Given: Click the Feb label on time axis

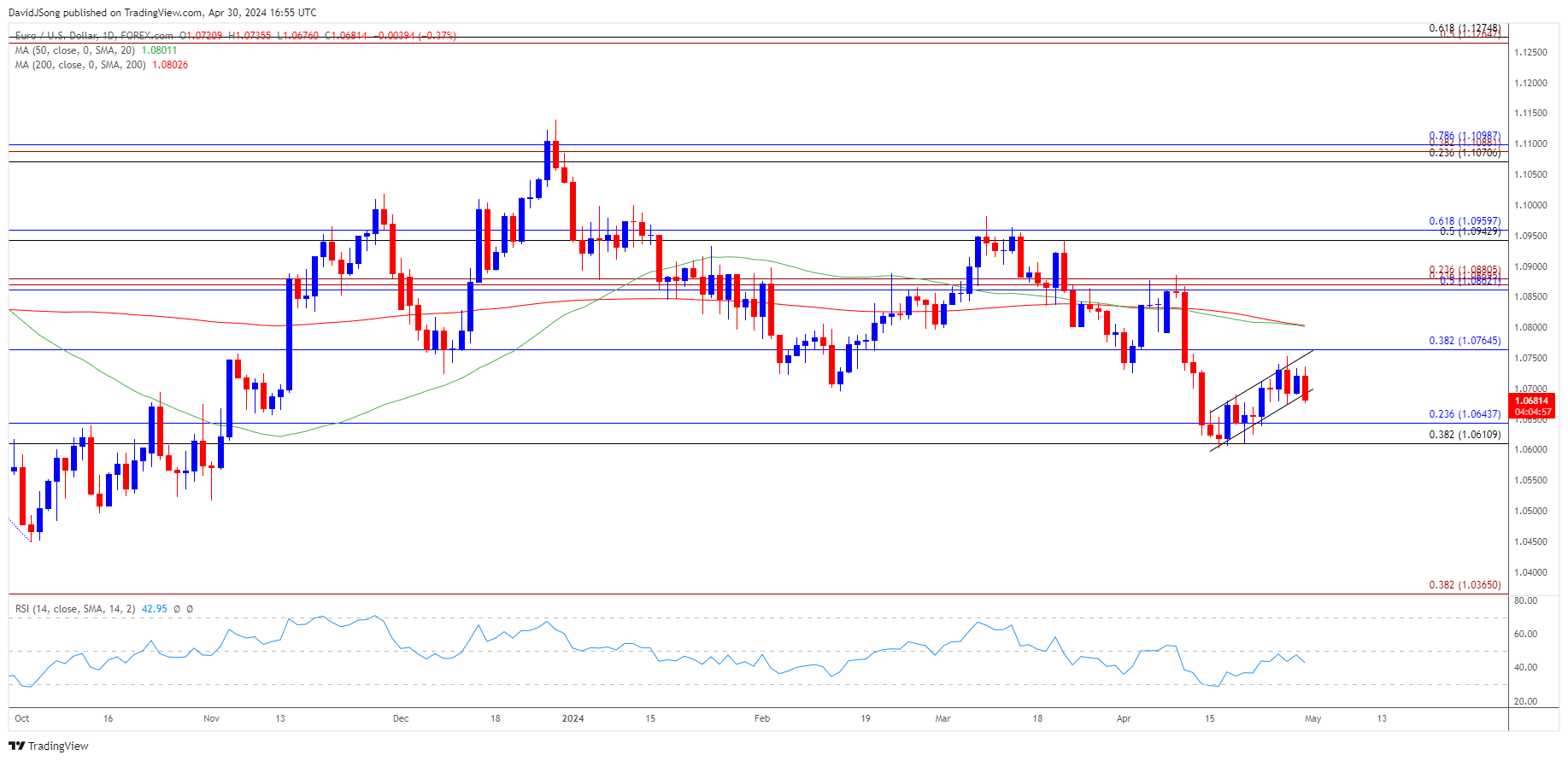Looking at the screenshot, I should click(762, 718).
